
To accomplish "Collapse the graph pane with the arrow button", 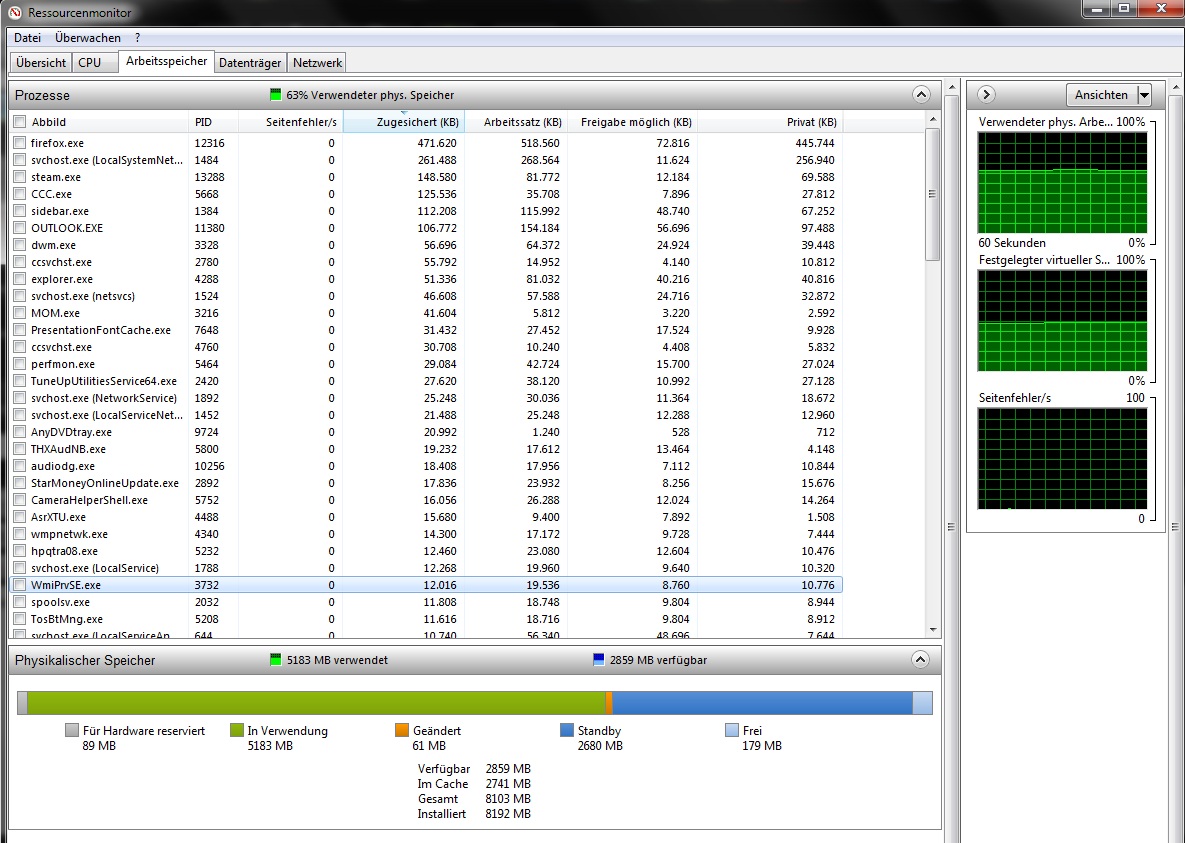I will pyautogui.click(x=985, y=95).
